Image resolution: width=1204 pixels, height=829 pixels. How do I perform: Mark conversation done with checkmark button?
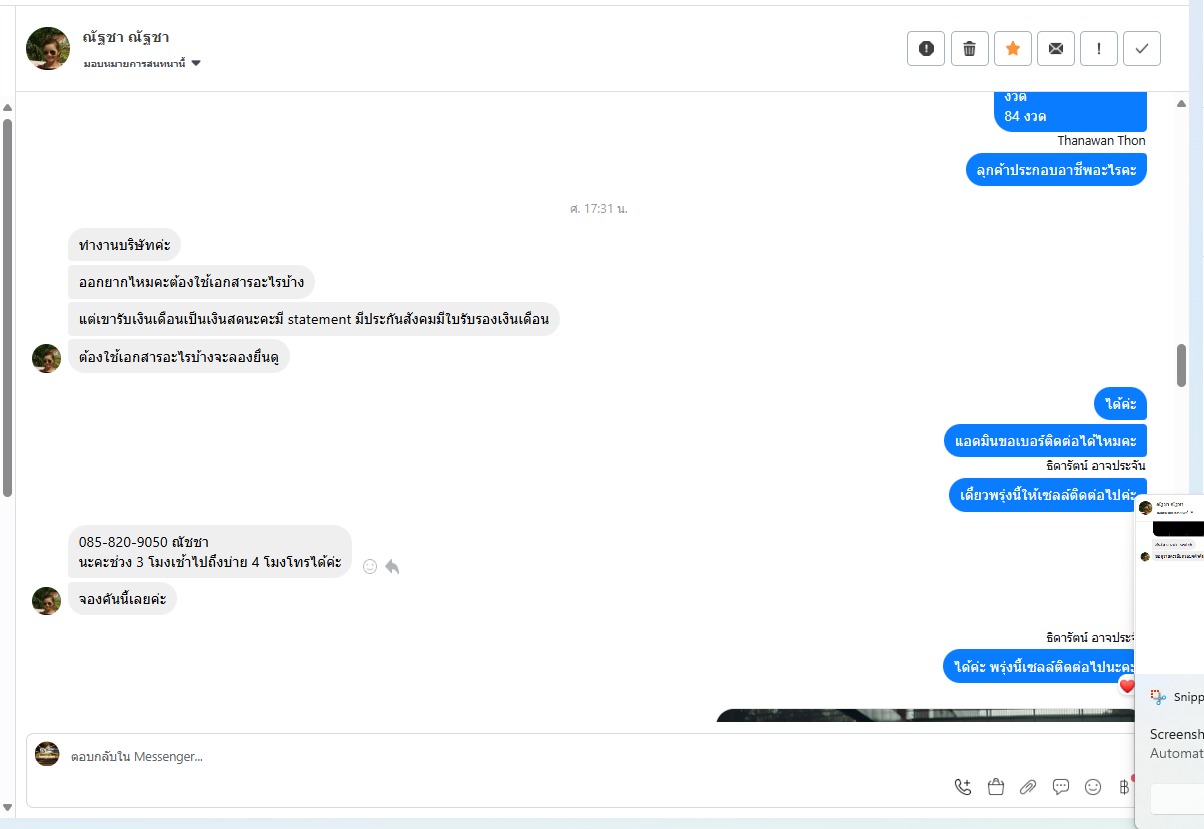point(1142,48)
